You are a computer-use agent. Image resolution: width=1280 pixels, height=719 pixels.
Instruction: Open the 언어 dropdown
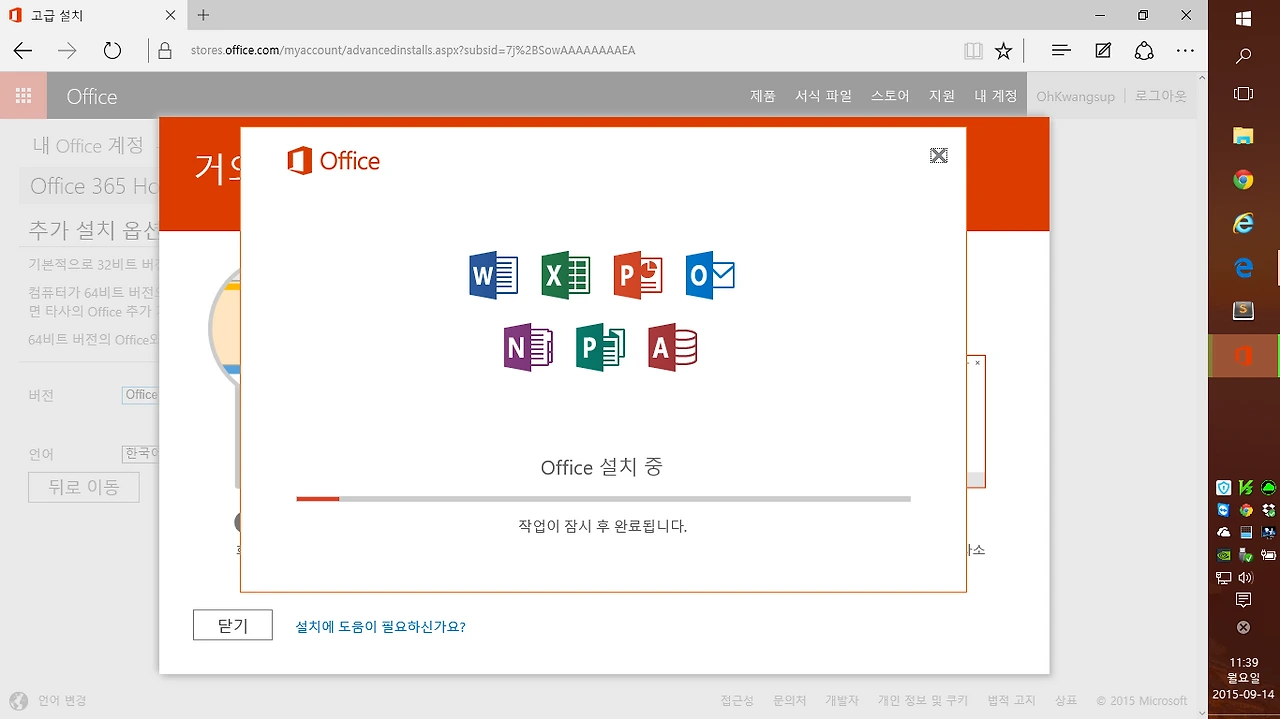(140, 453)
